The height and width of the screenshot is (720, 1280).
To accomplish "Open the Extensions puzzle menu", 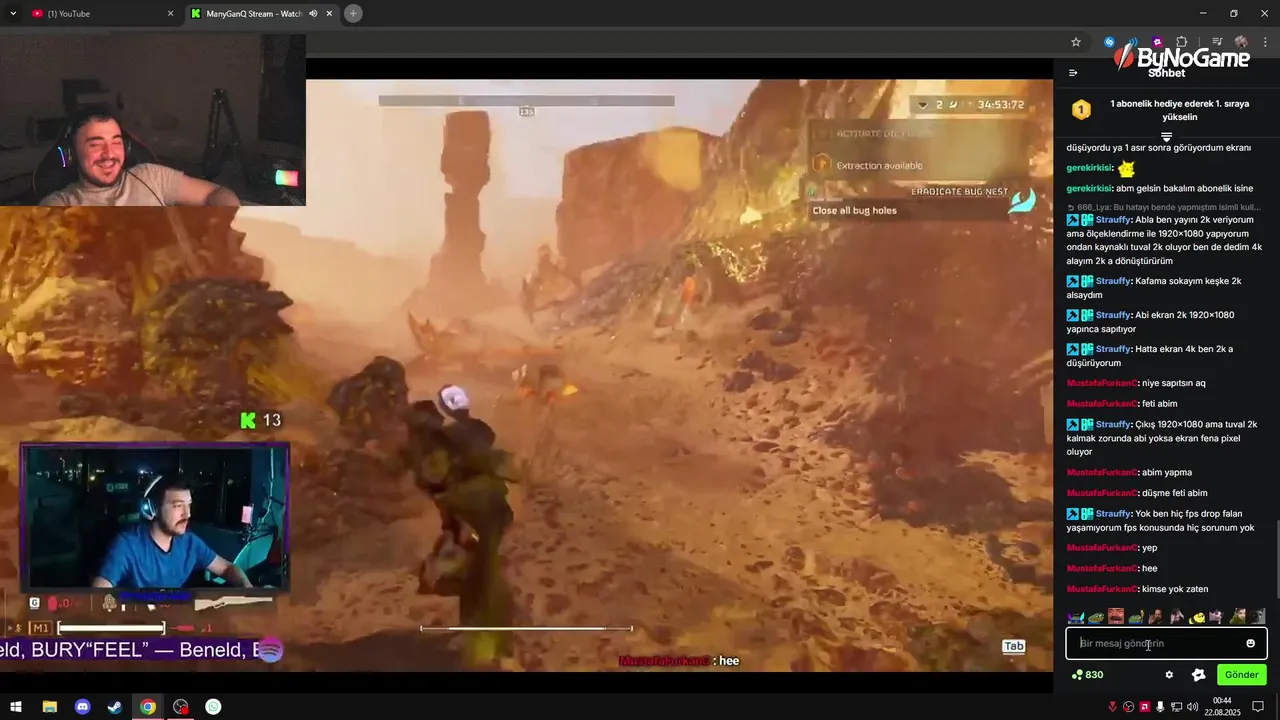I will pos(1181,42).
